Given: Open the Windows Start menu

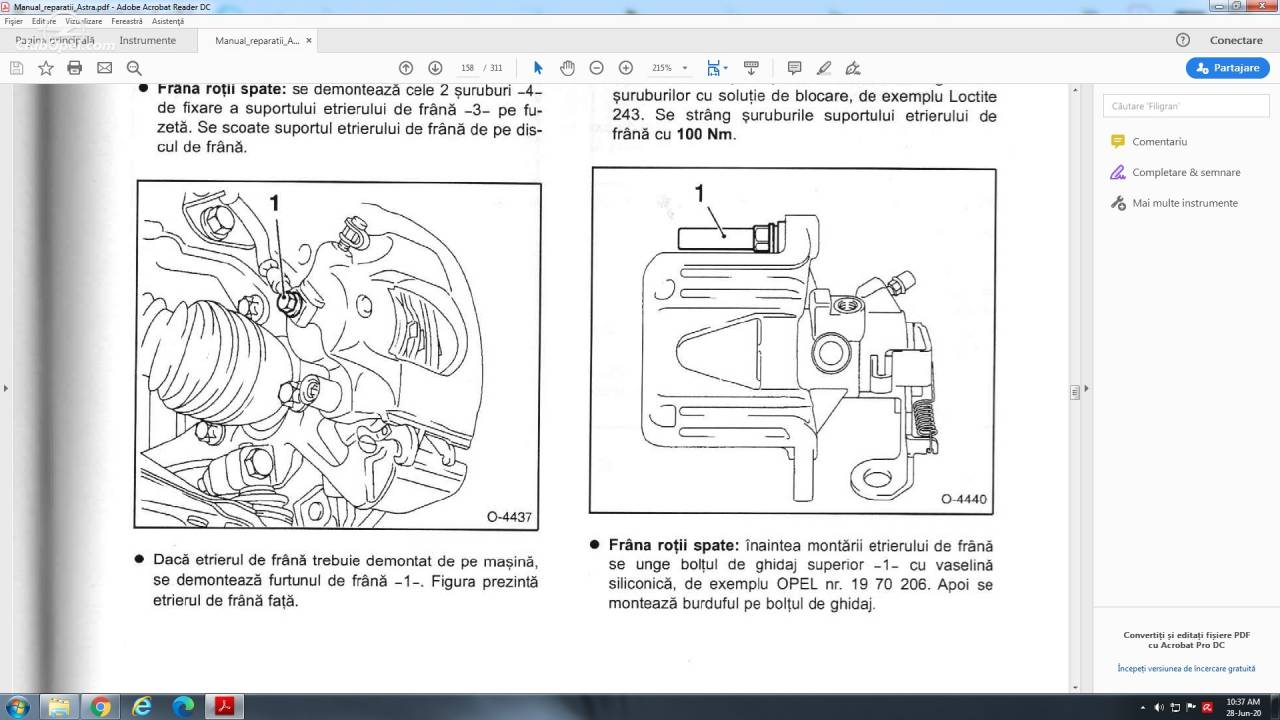Looking at the screenshot, I should [17, 707].
